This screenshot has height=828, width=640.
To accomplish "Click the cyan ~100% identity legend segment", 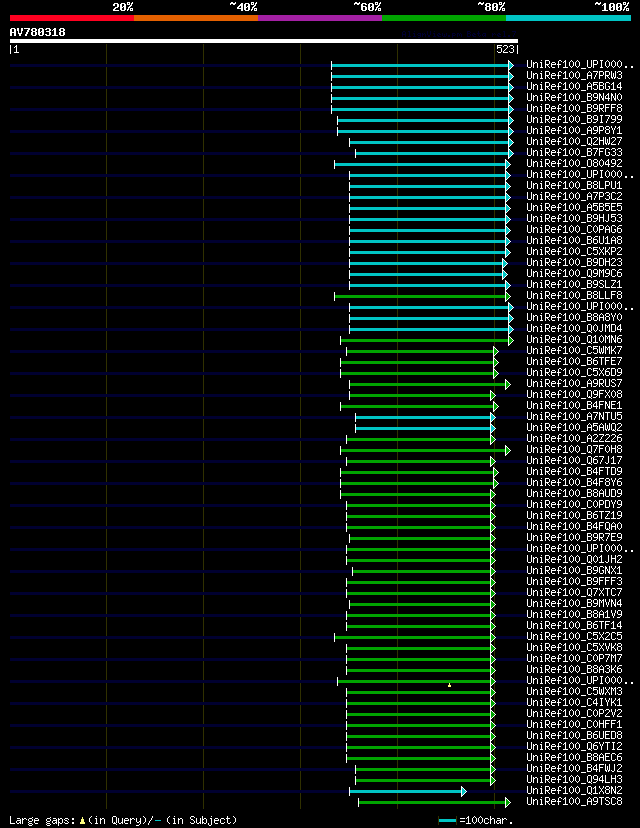I will 568,18.
